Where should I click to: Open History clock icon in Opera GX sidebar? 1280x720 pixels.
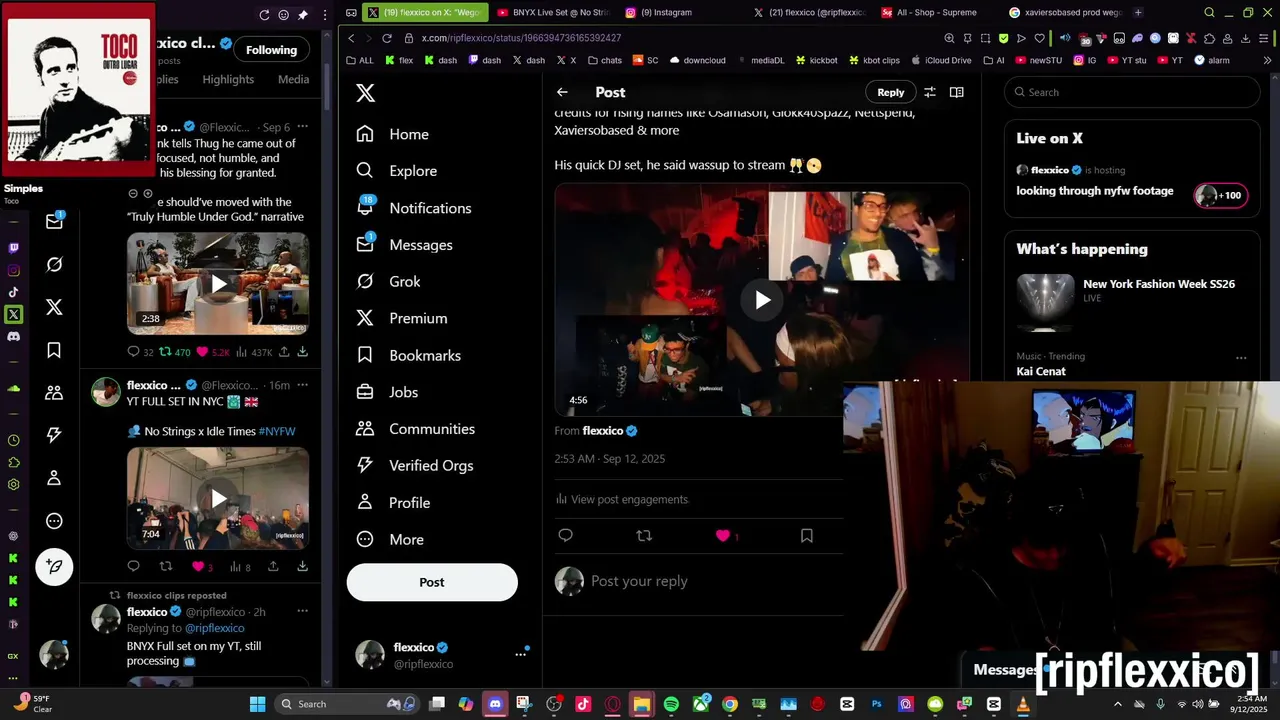coord(13,440)
